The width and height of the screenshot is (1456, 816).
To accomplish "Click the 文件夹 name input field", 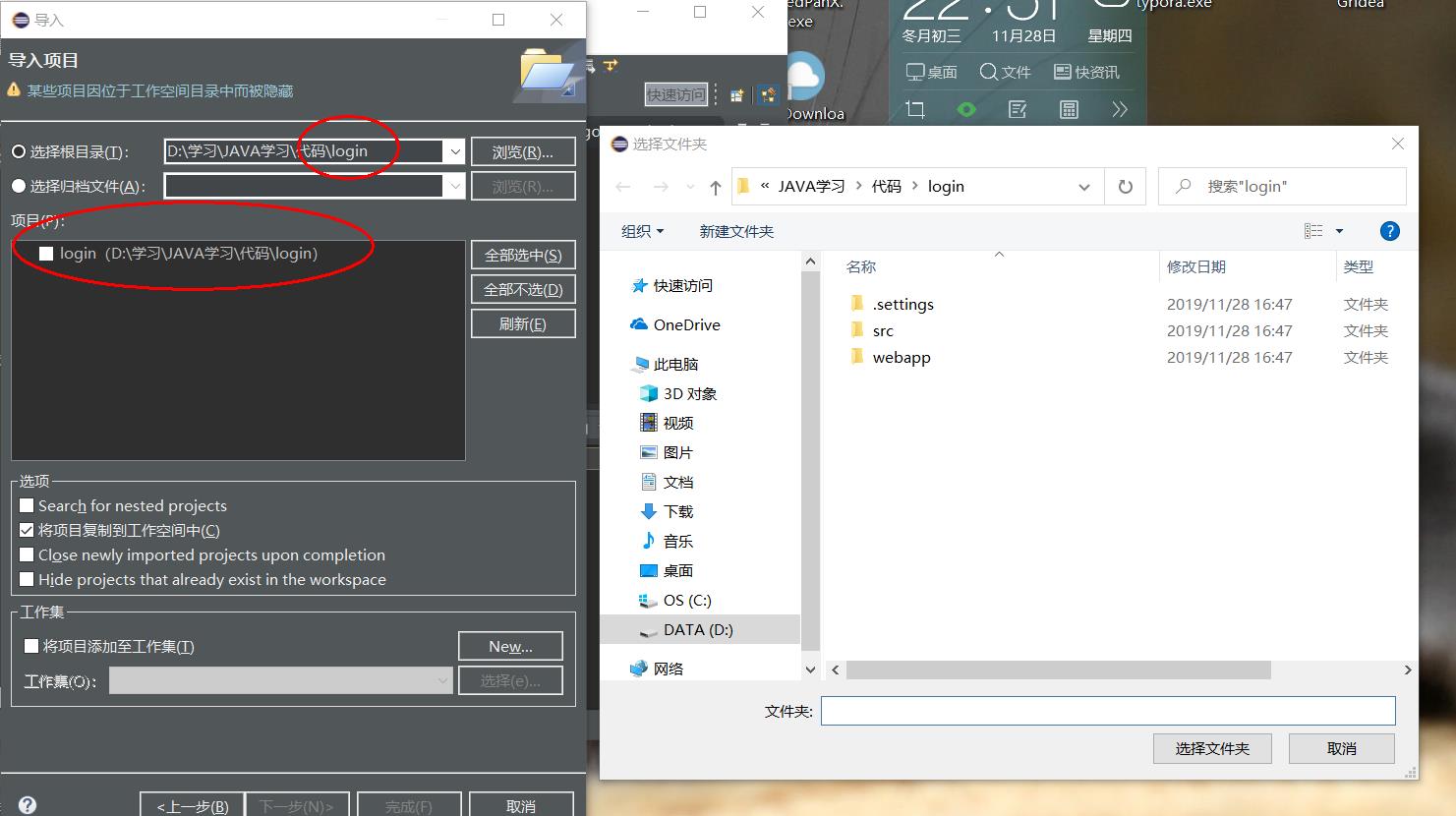I will 1108,711.
